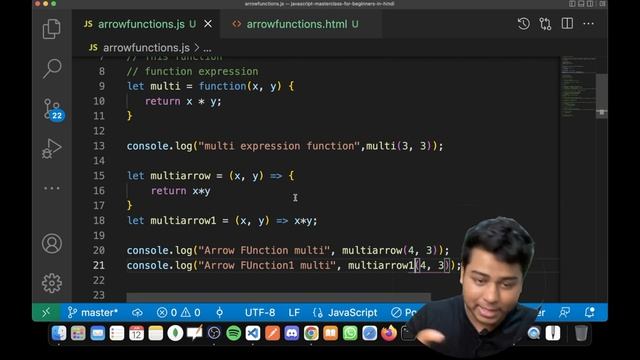Open Mail from the Dock
This screenshot has height=360, width=640.
click(x=98, y=333)
